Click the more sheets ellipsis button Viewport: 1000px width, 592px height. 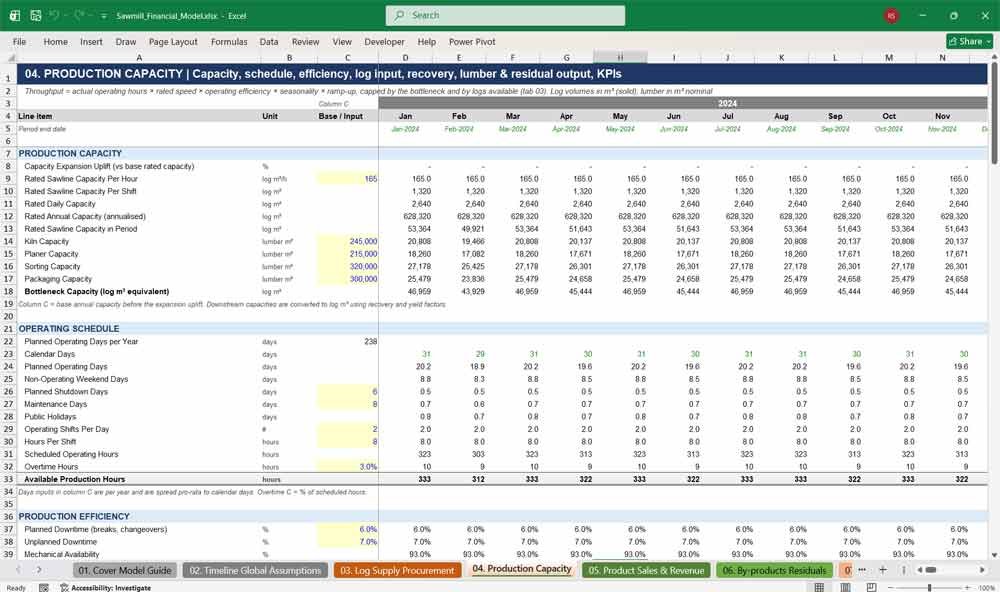pos(862,570)
